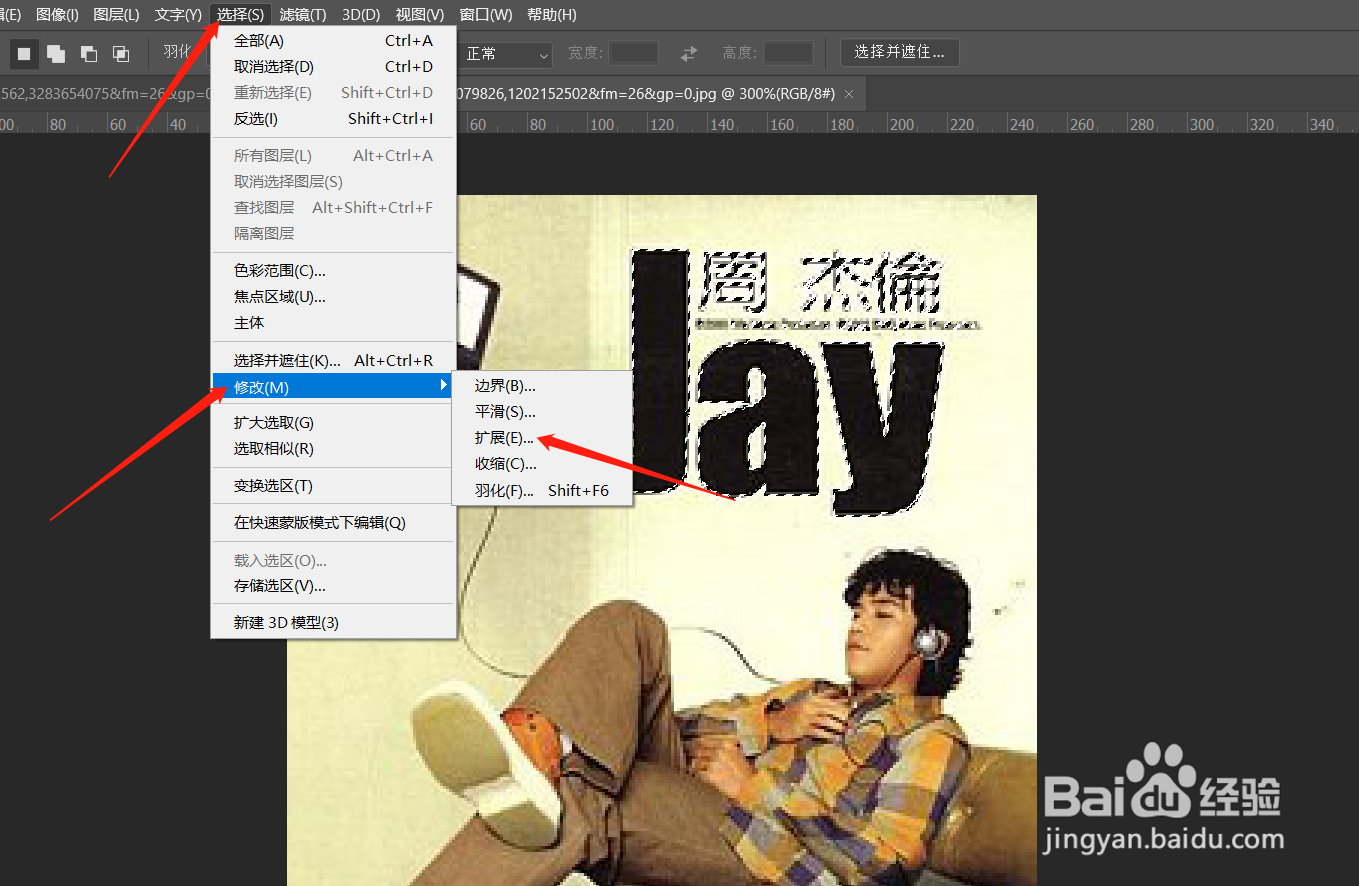Choose 选择并遮住(K)... menu entry
The image size is (1359, 886).
click(x=334, y=361)
